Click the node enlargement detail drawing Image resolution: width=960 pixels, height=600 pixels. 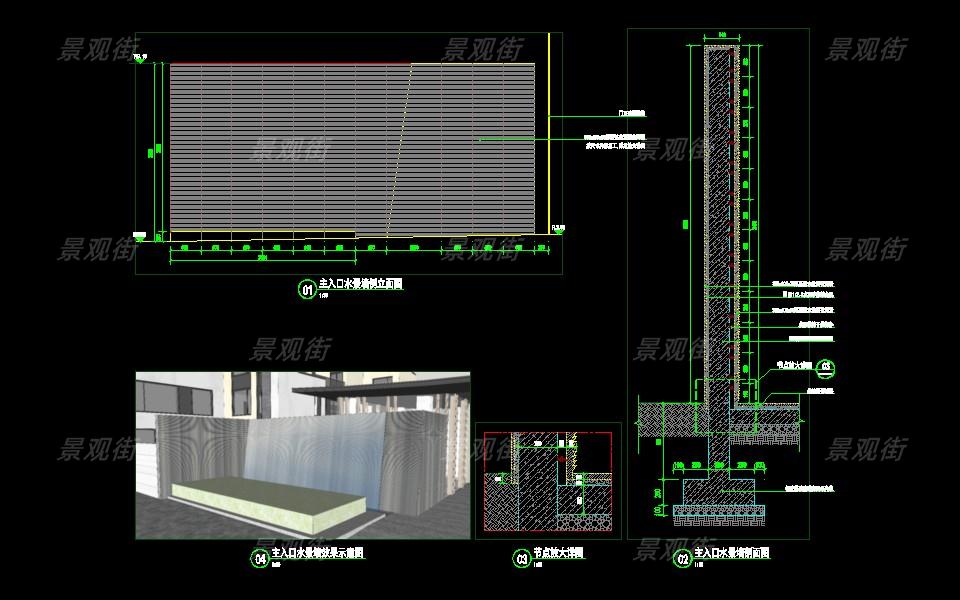547,481
